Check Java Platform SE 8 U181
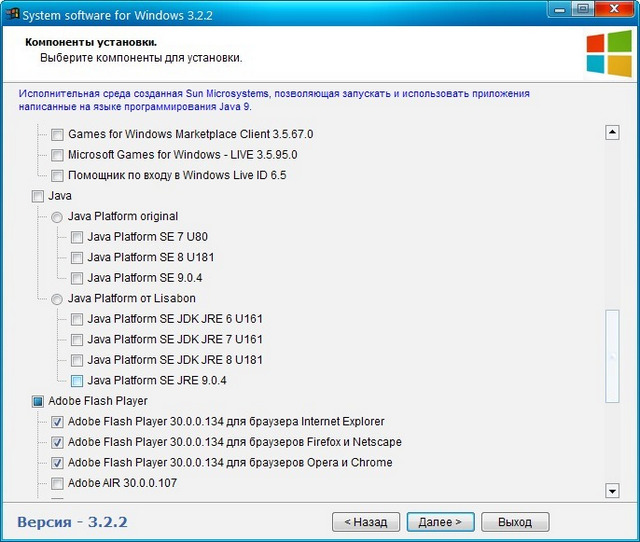Screen dimensions: 640x542 click(x=77, y=258)
